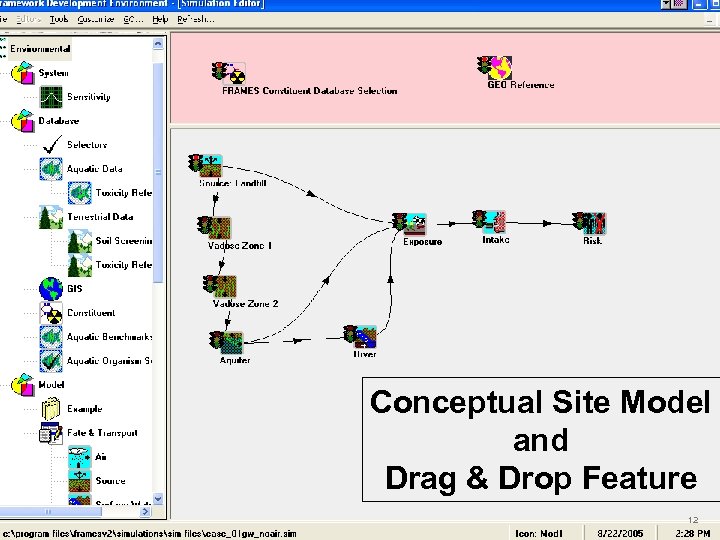Click the Terrestrial Data trees icon
The image size is (720, 540).
point(51,217)
